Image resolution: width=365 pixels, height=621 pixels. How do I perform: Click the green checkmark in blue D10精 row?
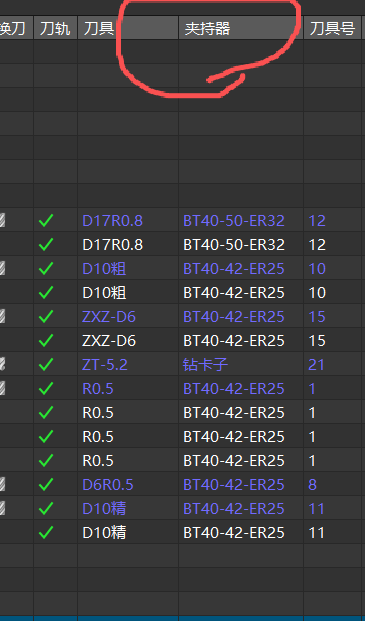(x=46, y=509)
